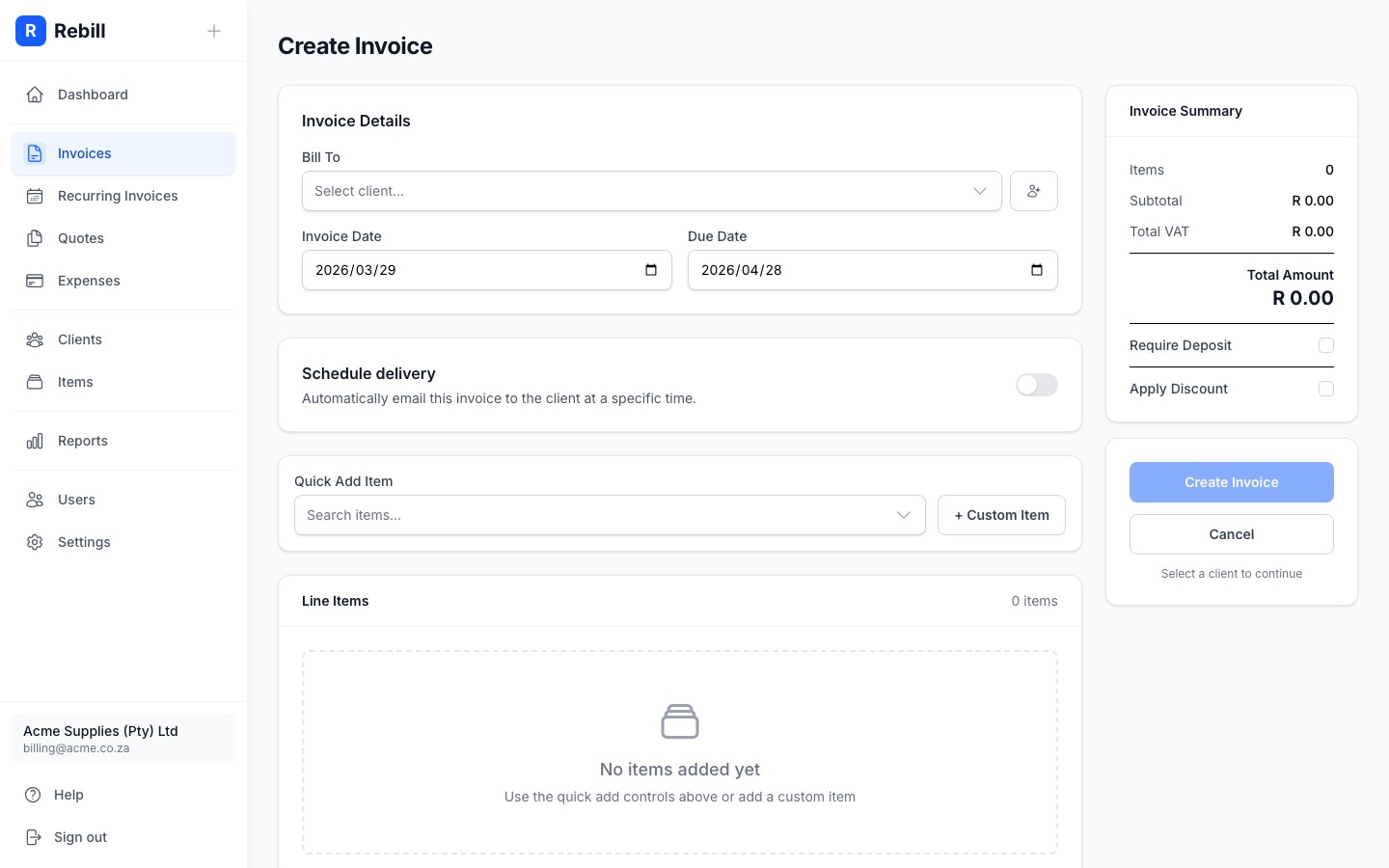Open Quotes via the copy icon

(35, 238)
